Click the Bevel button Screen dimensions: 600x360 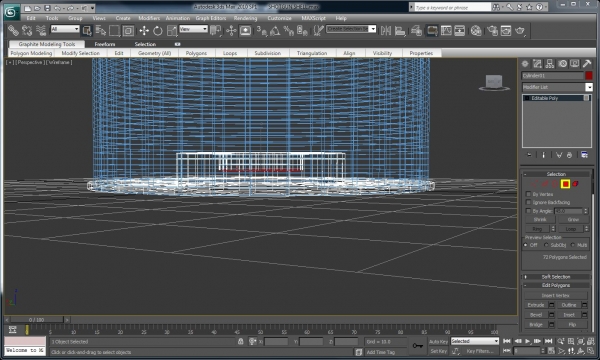click(x=536, y=315)
